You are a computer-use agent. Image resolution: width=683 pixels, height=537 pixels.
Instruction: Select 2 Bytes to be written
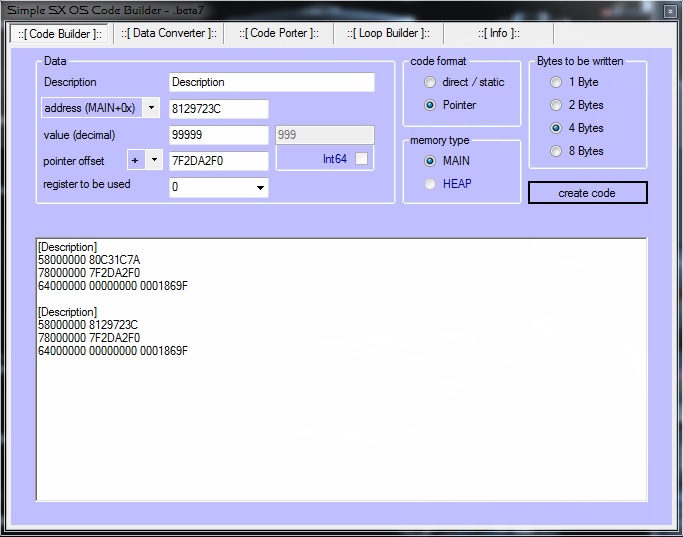tap(577, 105)
